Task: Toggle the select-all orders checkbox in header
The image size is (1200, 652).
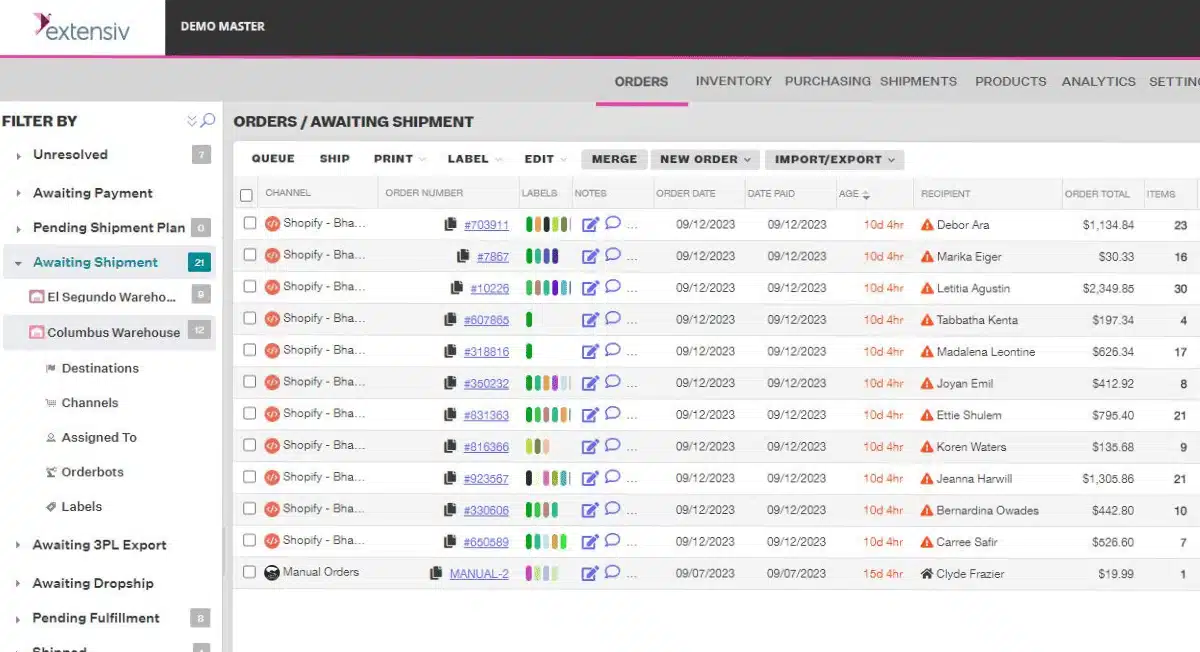Action: (247, 195)
